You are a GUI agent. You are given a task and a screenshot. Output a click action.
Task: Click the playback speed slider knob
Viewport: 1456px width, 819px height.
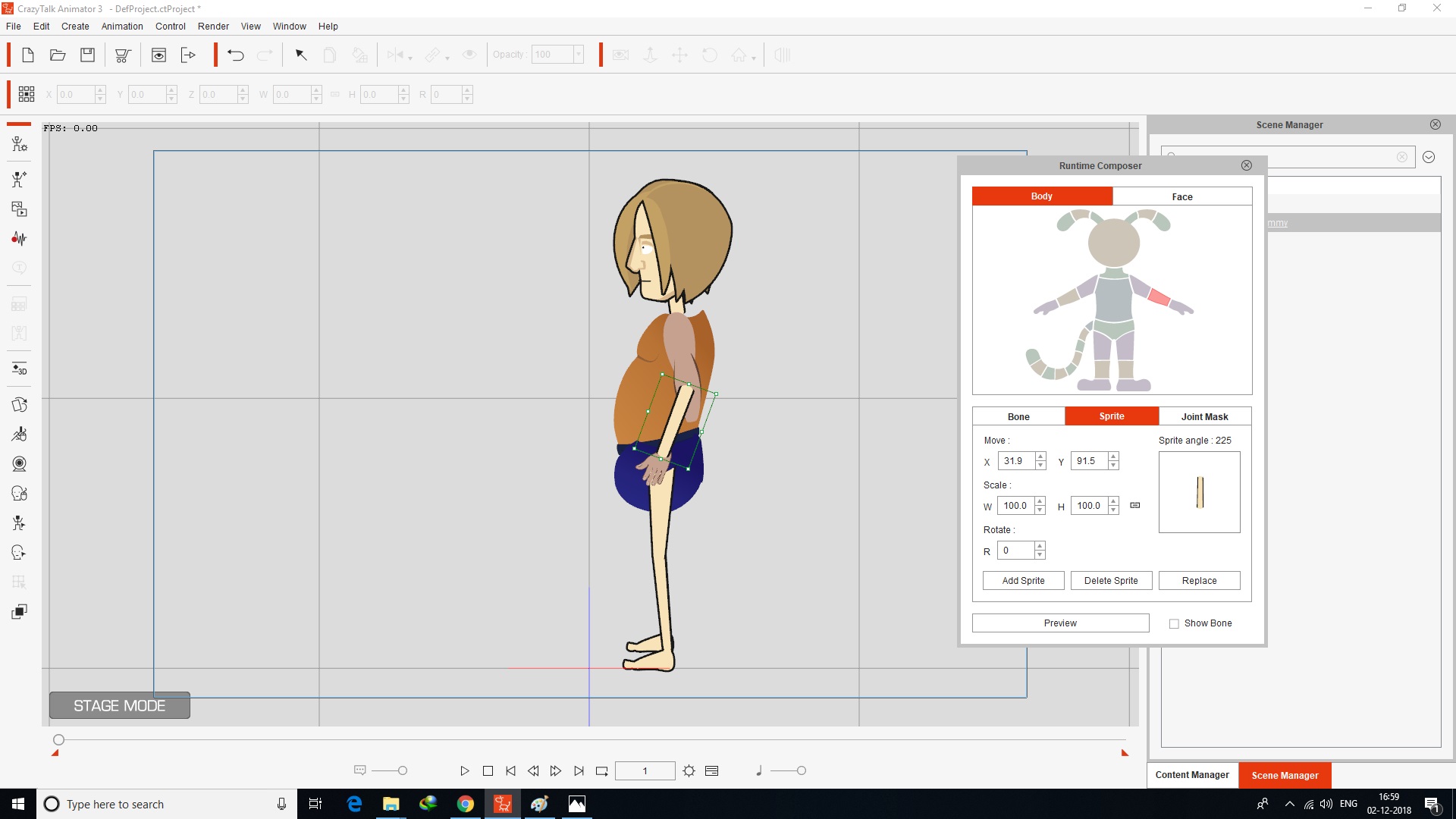(x=403, y=771)
